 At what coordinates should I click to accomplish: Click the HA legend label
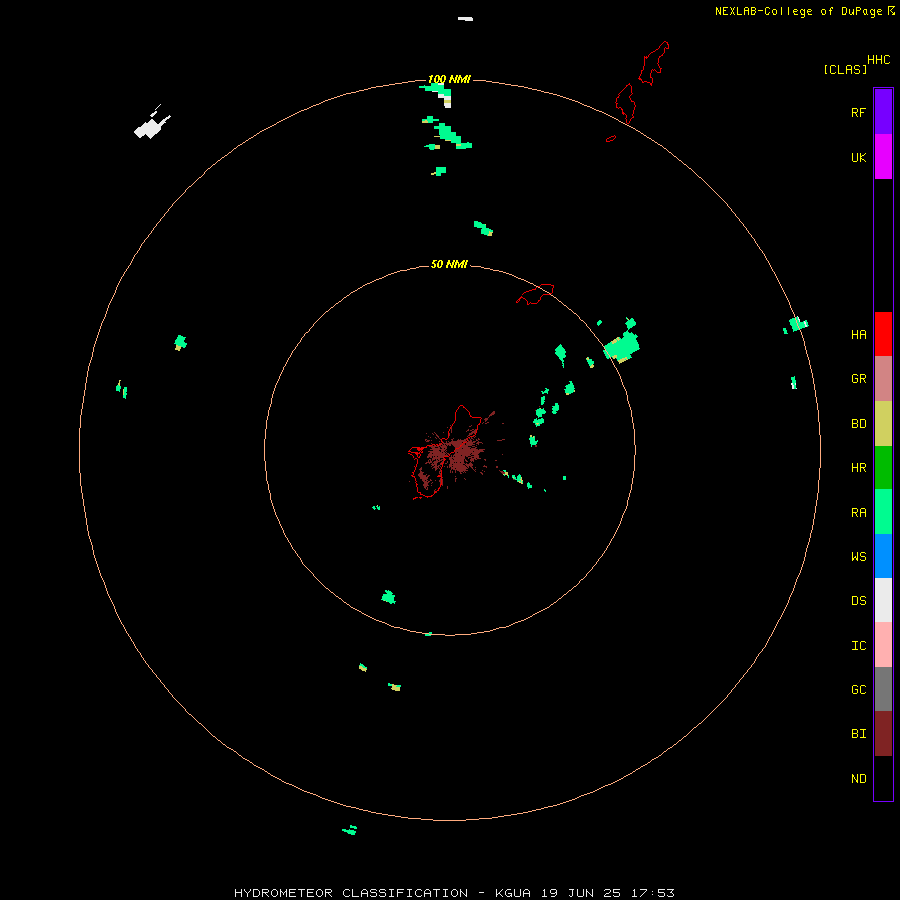click(x=858, y=335)
